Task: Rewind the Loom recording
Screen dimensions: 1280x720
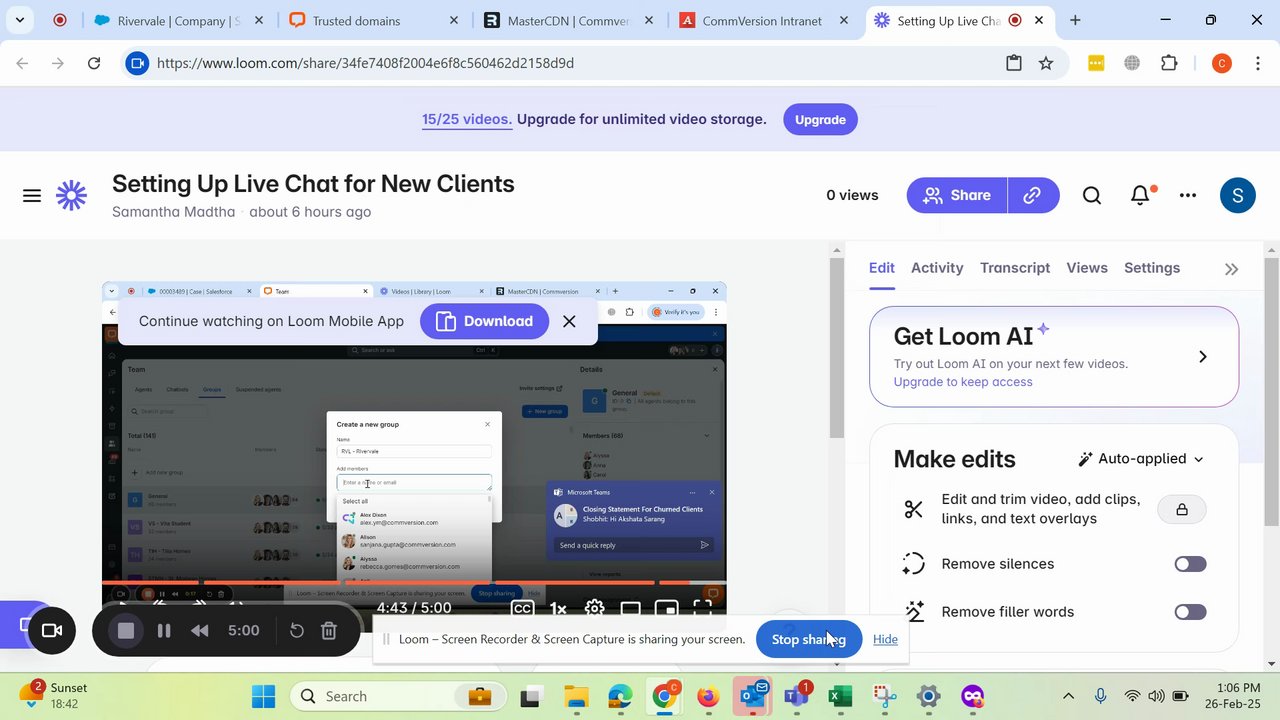Action: pyautogui.click(x=200, y=631)
